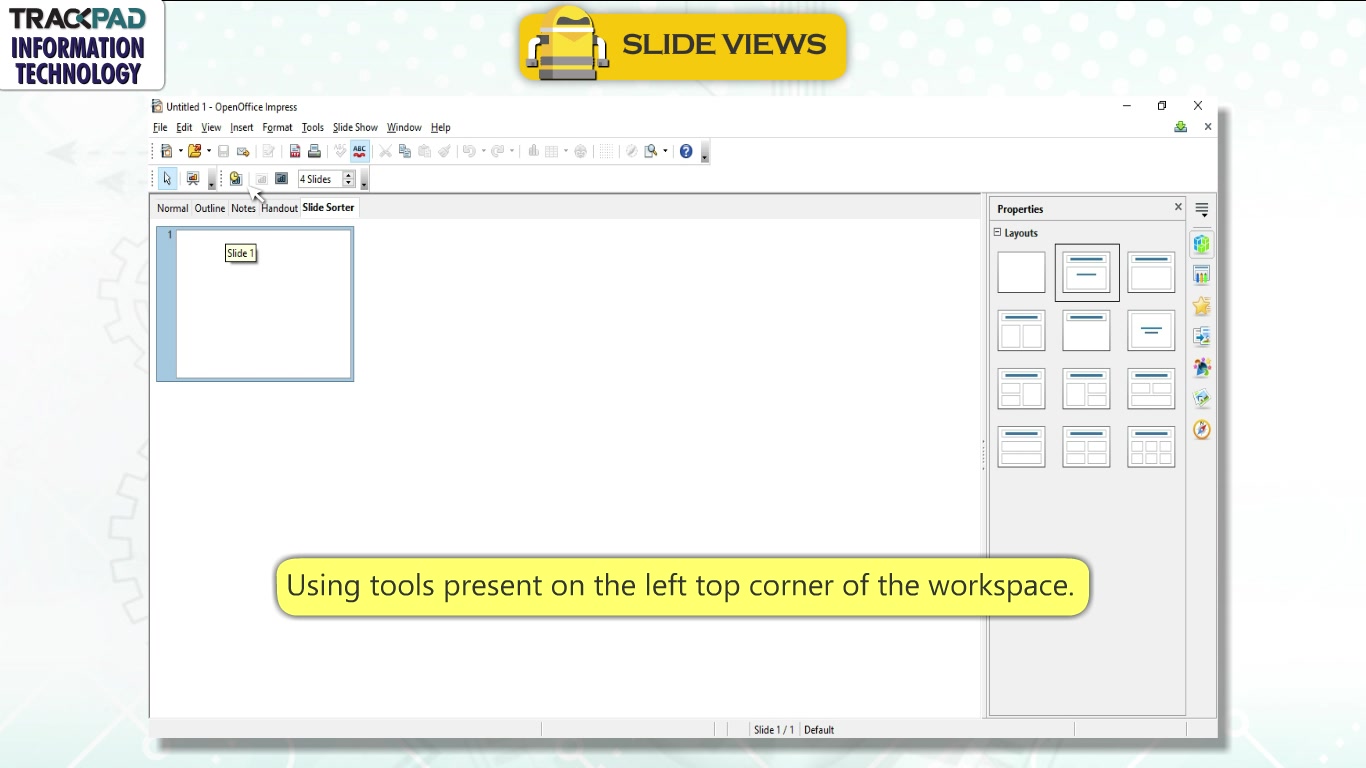Click the Cut scissors icon

385,151
